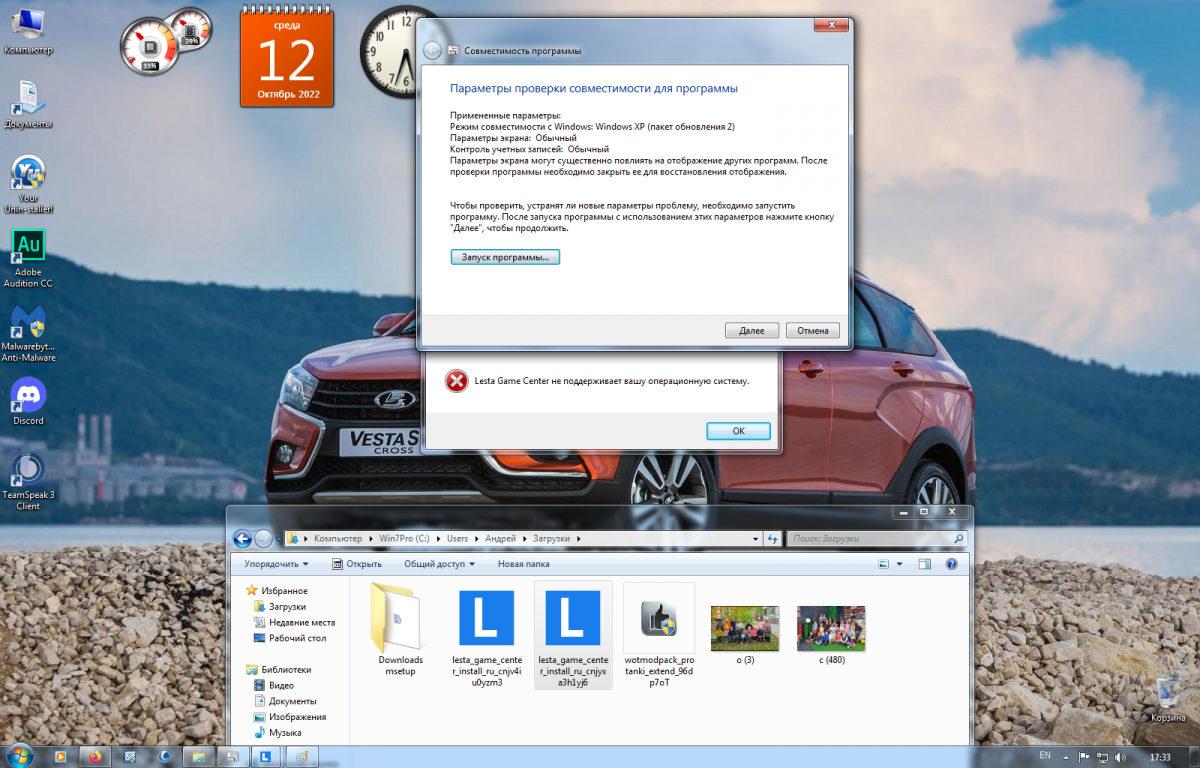Open the Упорядочить dropdown menu

coord(276,564)
